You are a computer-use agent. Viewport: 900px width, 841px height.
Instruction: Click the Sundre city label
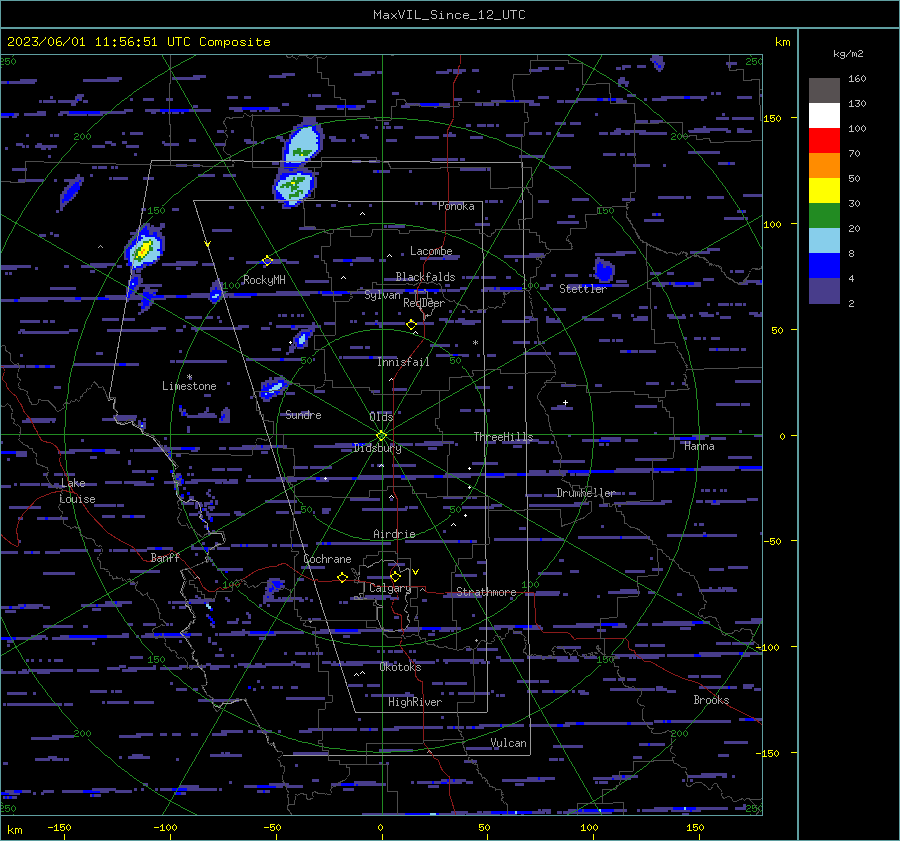point(303,414)
